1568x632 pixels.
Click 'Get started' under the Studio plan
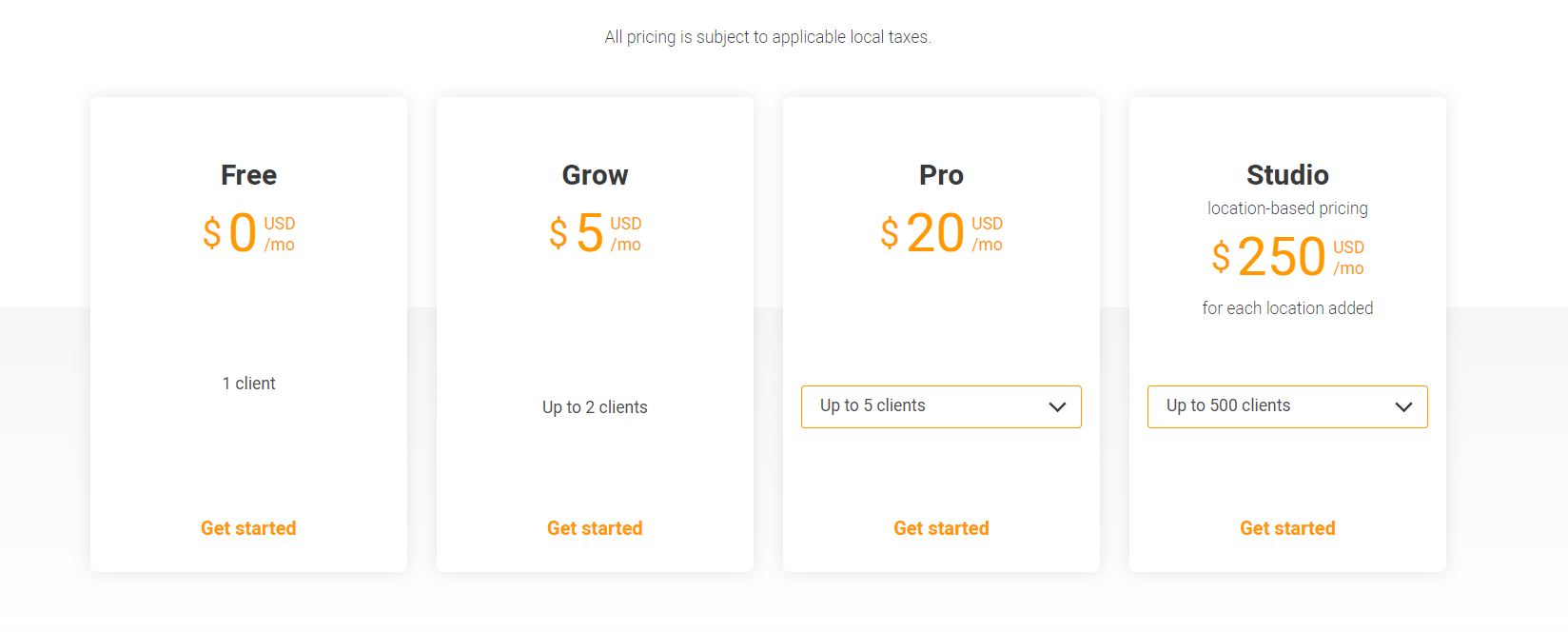coord(1287,528)
